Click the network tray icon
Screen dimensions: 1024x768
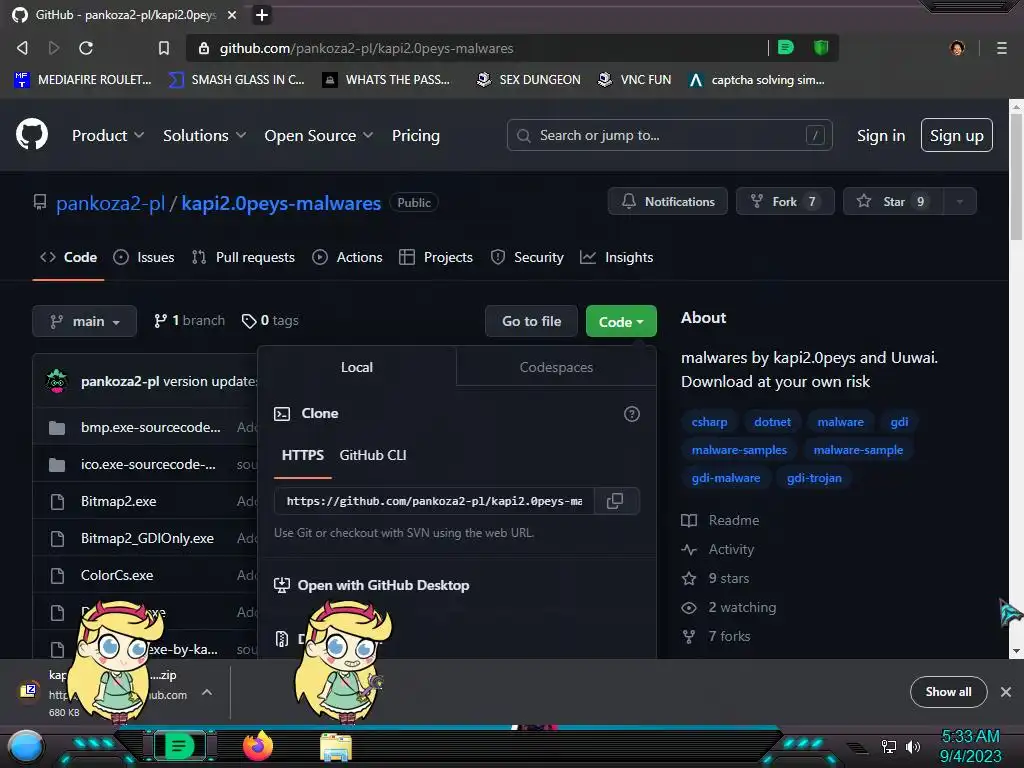tap(888, 746)
